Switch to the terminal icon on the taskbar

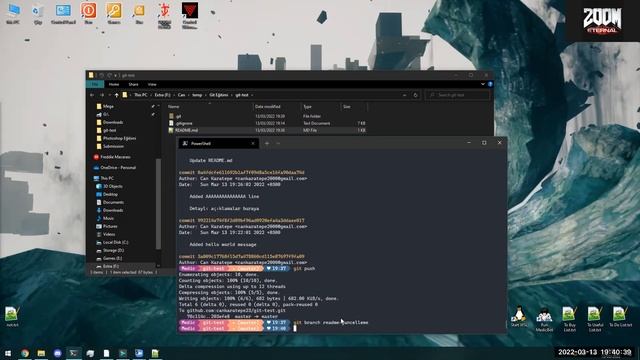74,353
